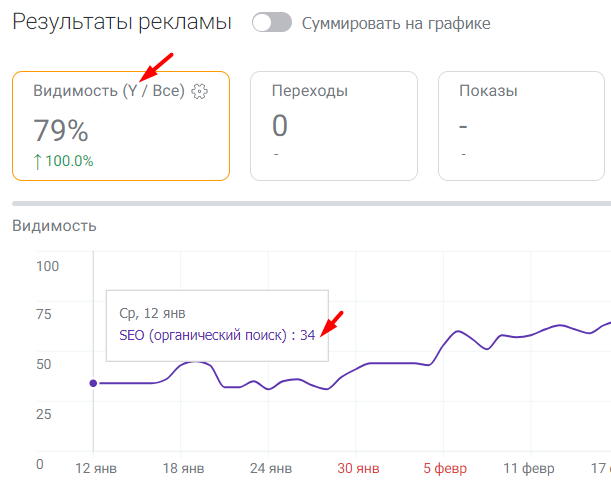This screenshot has height=487, width=611.
Task: Click the "Ср, 12 янв" tooltip date
Action: (x=152, y=313)
